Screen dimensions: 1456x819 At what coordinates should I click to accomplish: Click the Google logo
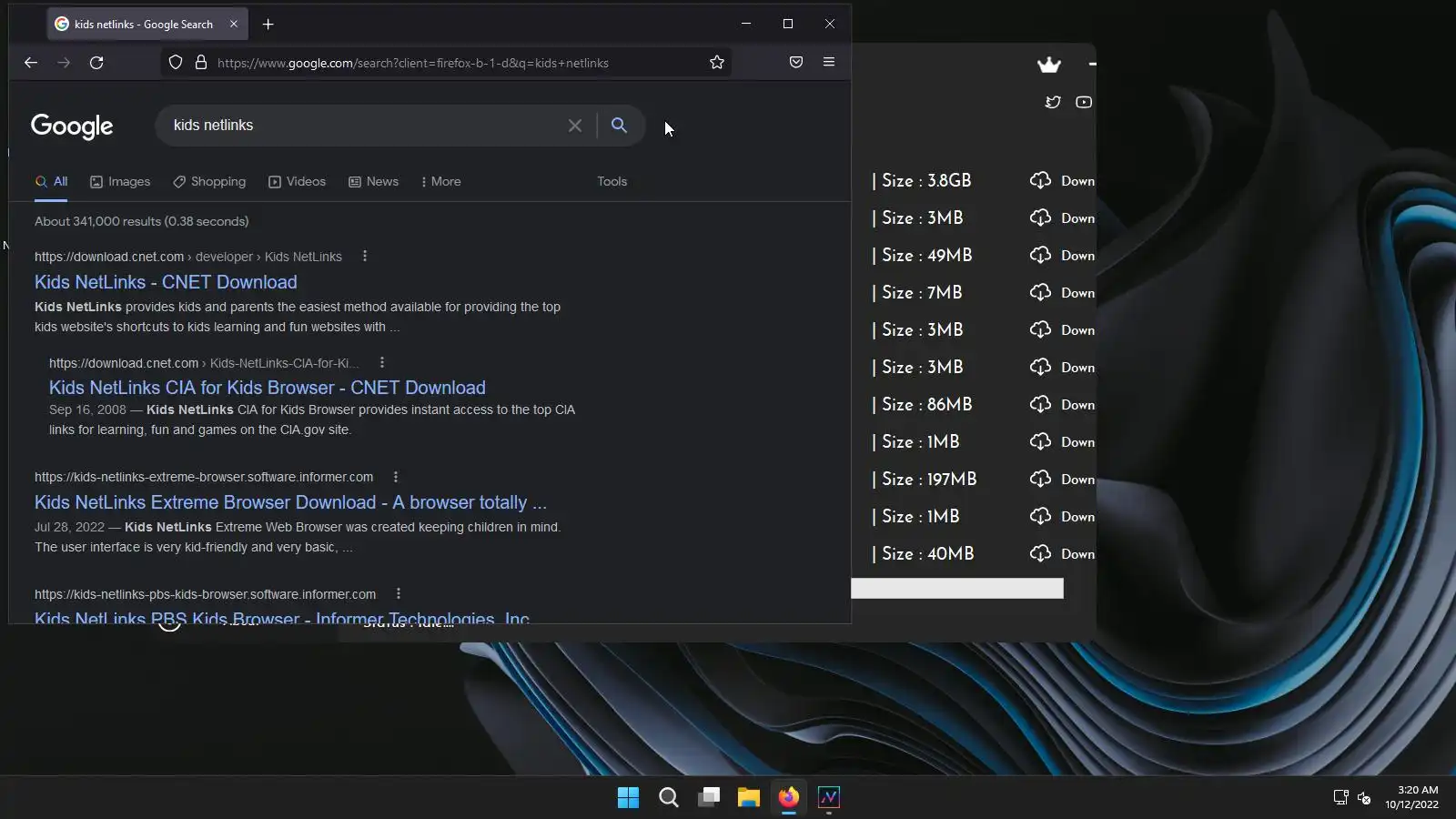72,126
